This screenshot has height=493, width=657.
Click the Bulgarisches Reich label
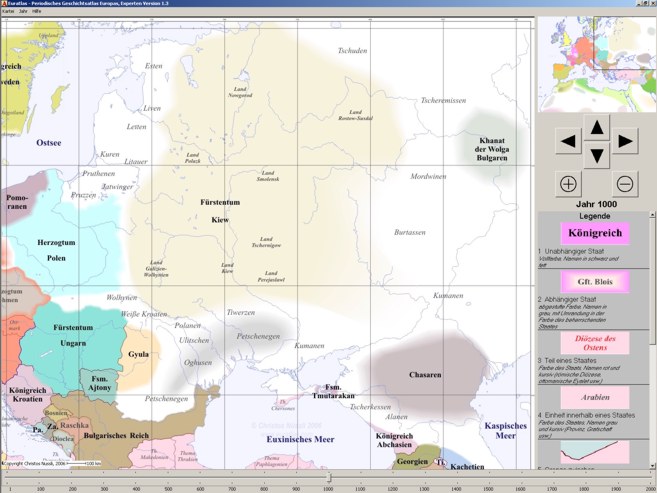click(116, 436)
